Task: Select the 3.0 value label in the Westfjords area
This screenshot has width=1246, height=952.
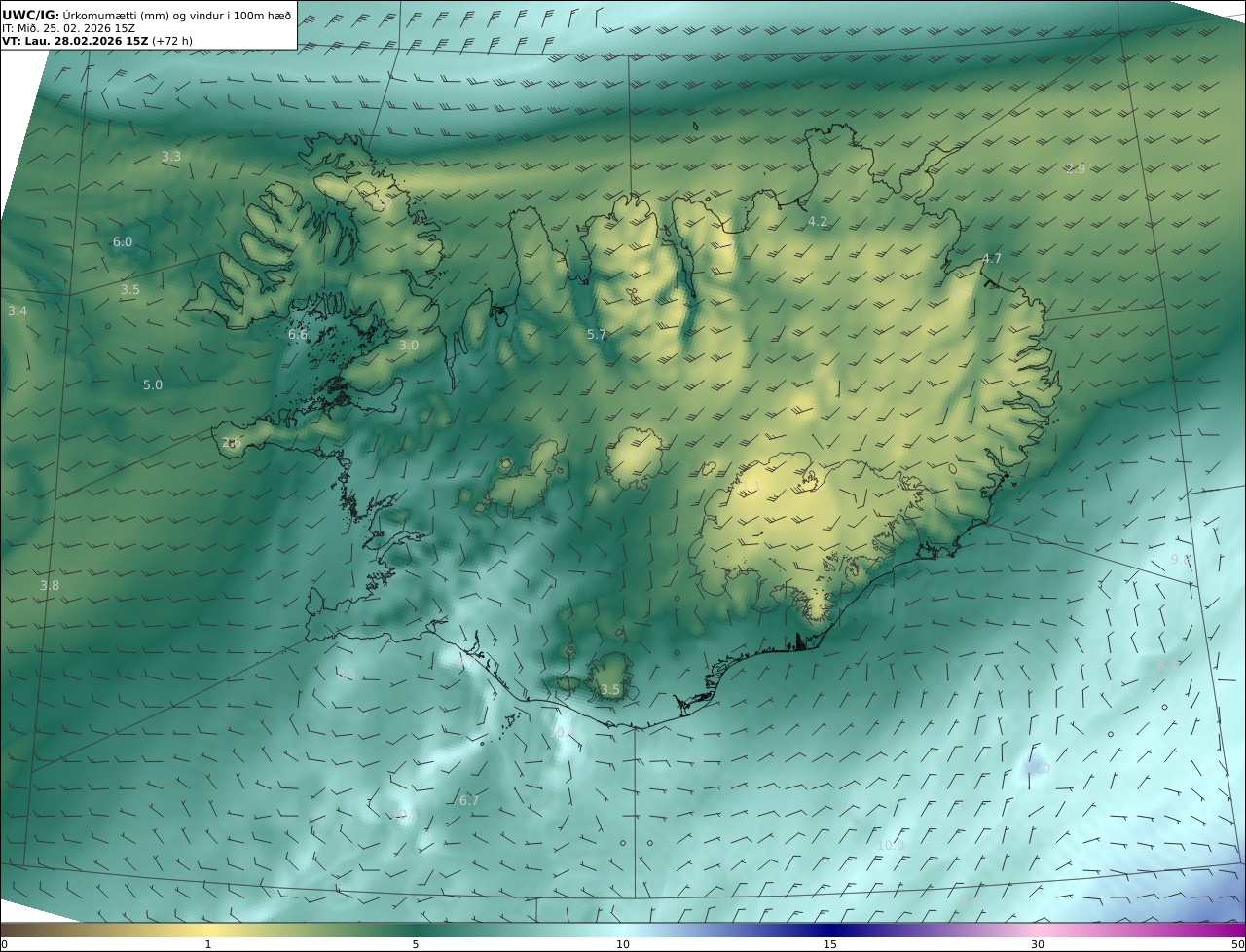Action: (x=409, y=346)
